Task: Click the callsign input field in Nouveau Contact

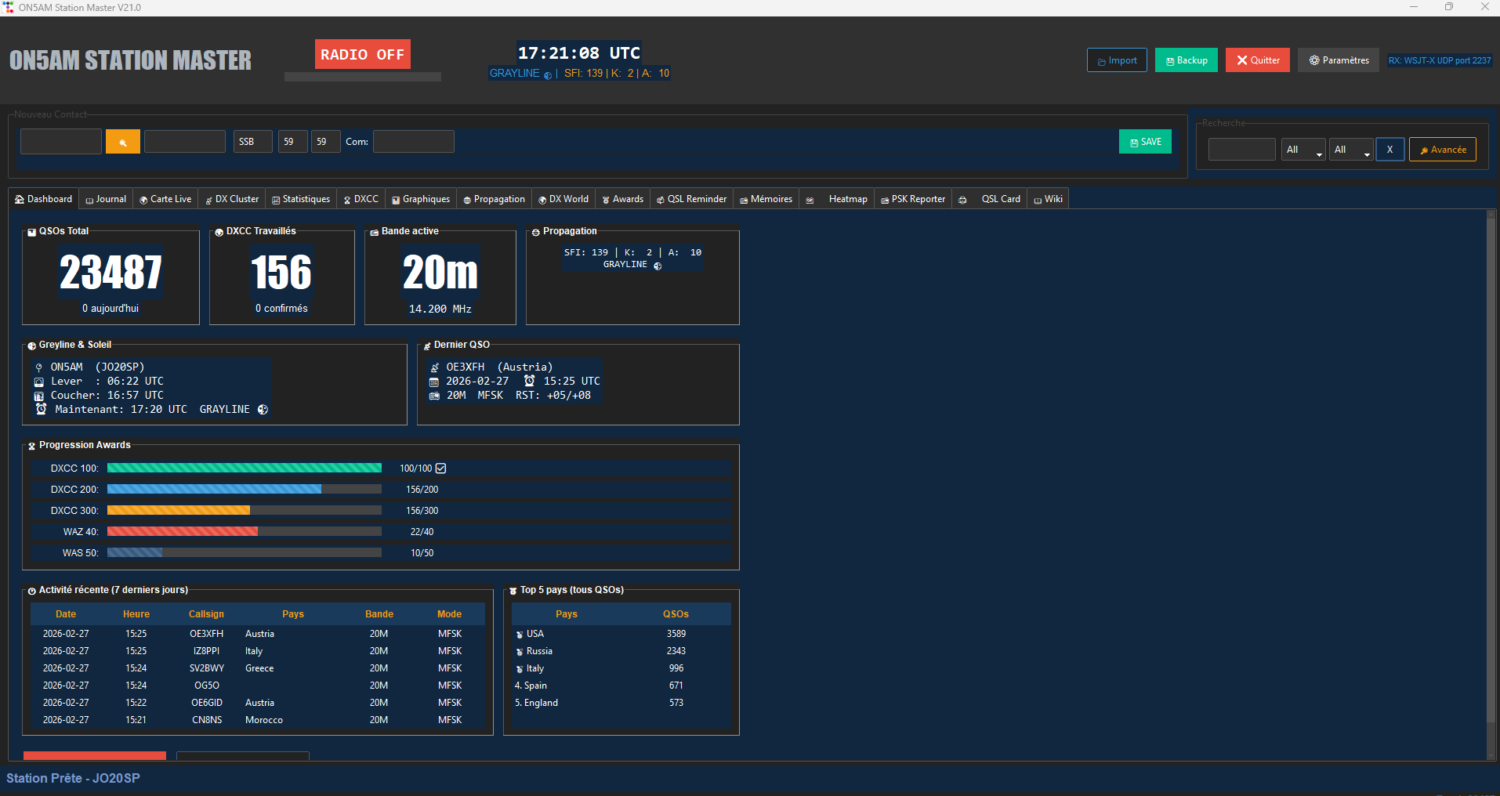Action: click(x=61, y=142)
